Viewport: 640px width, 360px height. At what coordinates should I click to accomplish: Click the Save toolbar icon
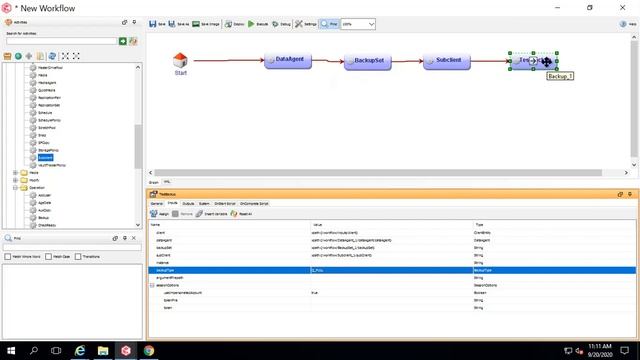click(153, 24)
